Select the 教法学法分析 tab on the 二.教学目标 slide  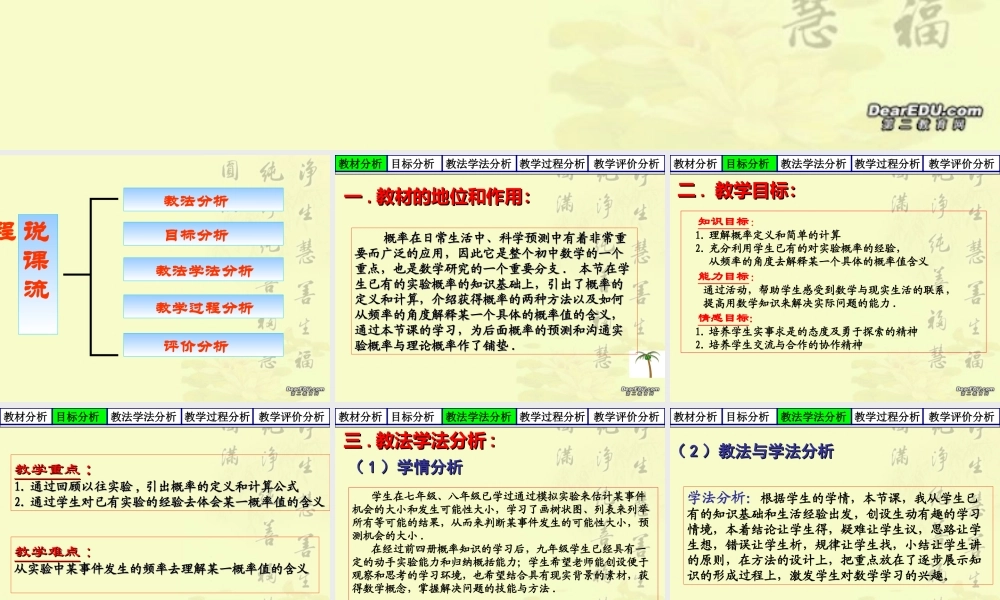click(x=814, y=164)
